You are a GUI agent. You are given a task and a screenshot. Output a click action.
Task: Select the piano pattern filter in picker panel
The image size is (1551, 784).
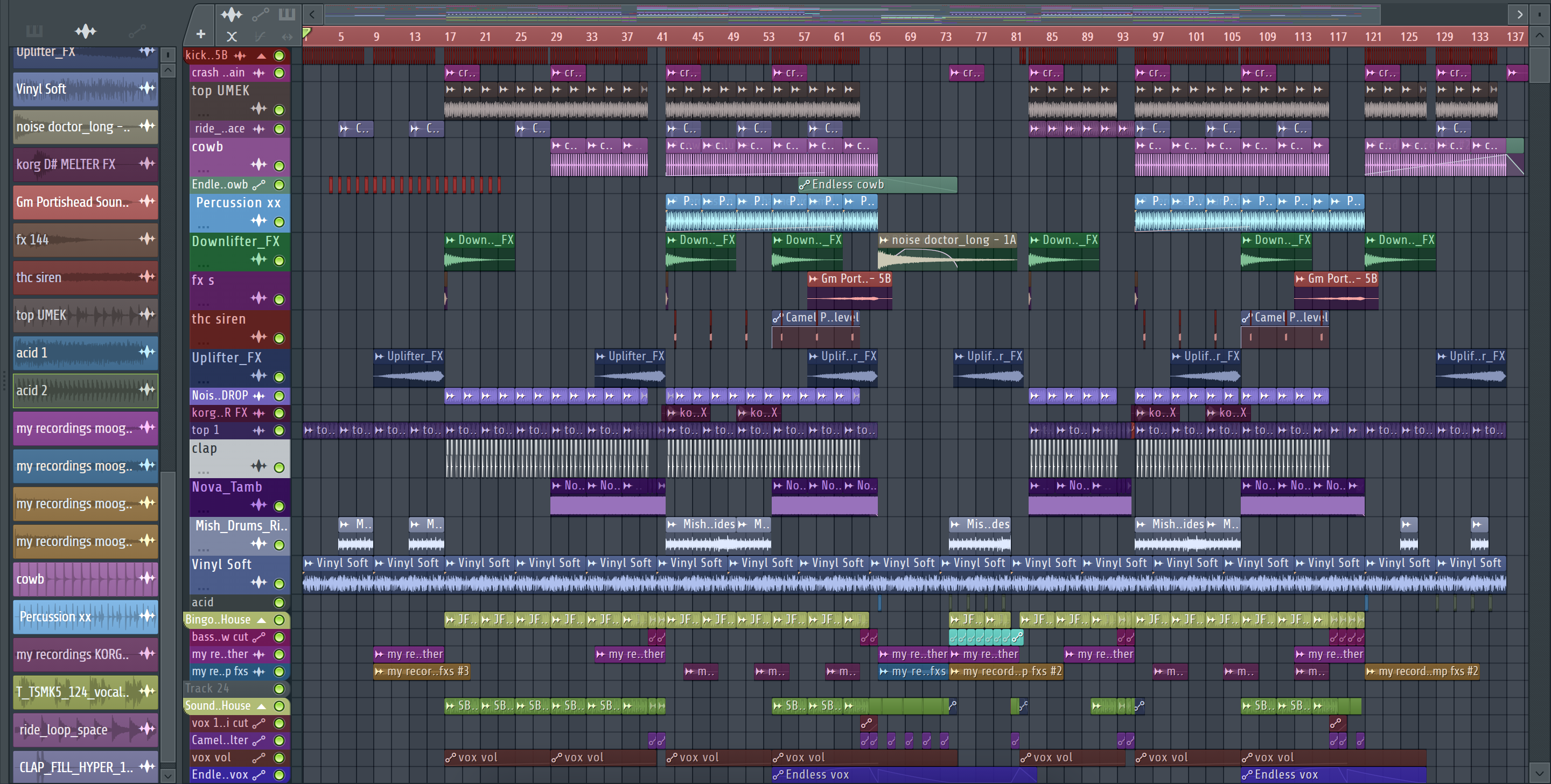[x=34, y=31]
